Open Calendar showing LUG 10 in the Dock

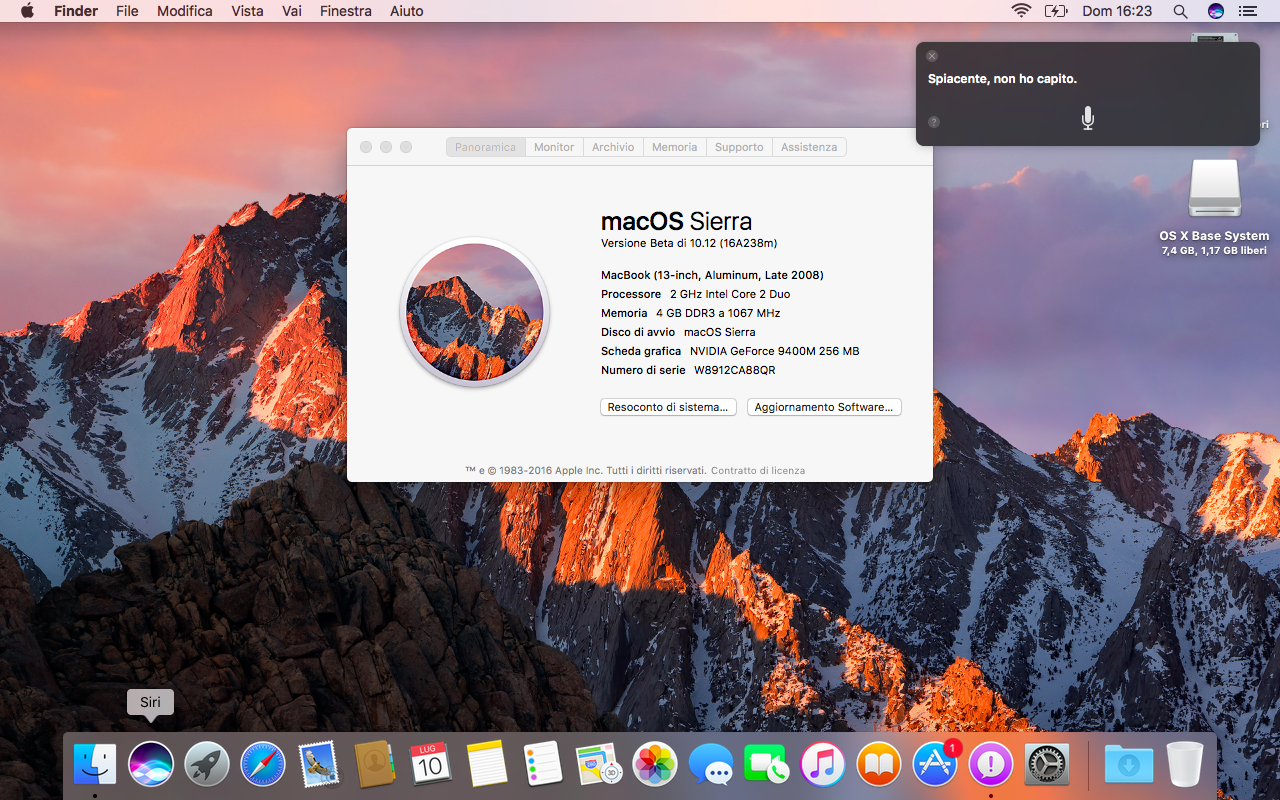(x=431, y=765)
